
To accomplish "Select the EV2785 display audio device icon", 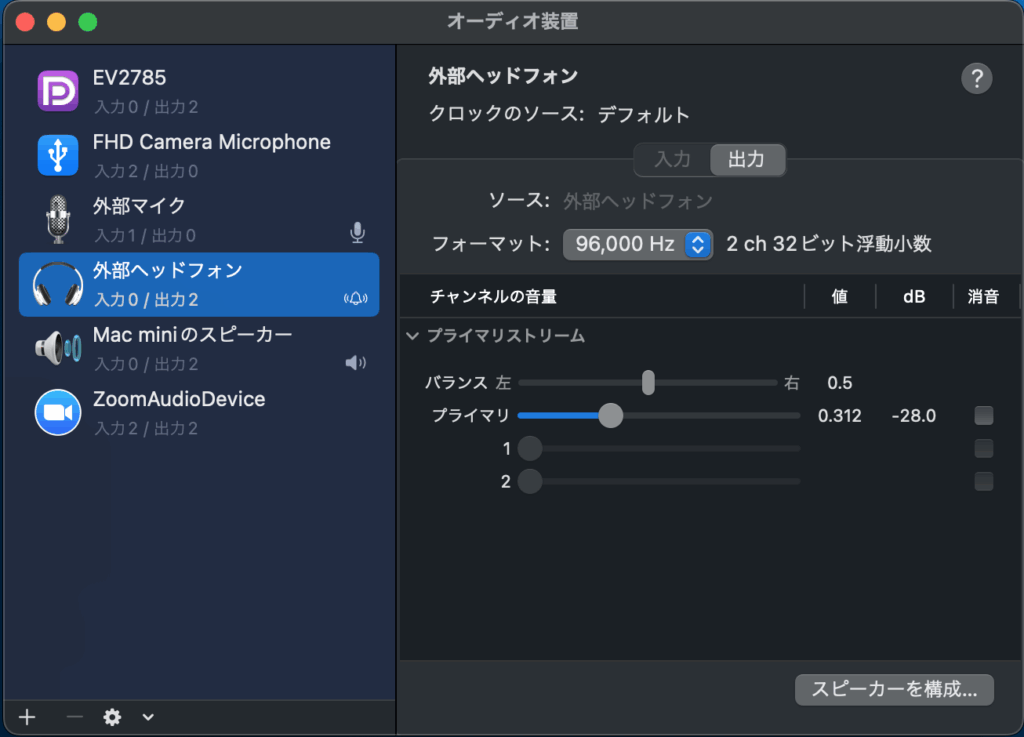I will (58, 91).
